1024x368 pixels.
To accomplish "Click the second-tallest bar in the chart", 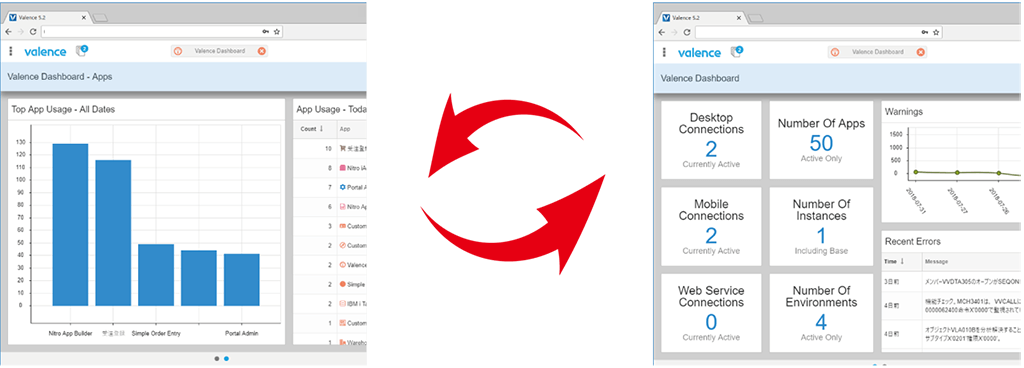I will click(113, 233).
